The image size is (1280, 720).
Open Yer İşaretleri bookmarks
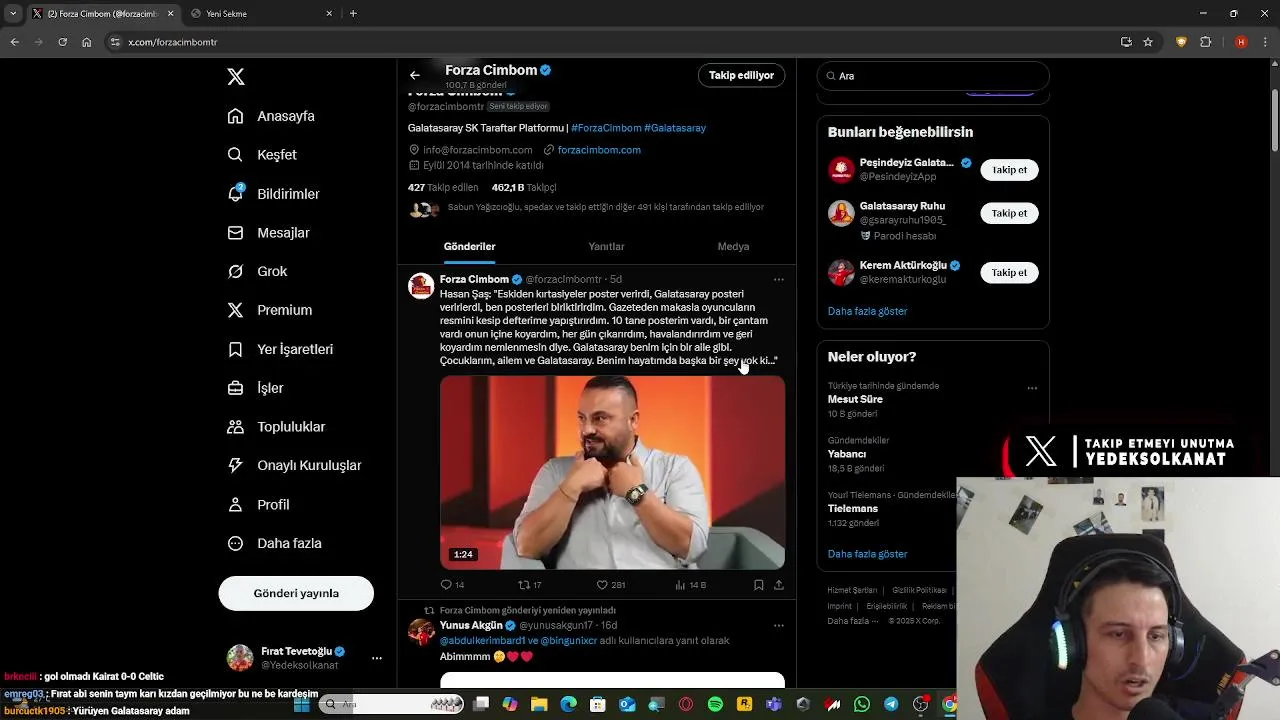(280, 349)
